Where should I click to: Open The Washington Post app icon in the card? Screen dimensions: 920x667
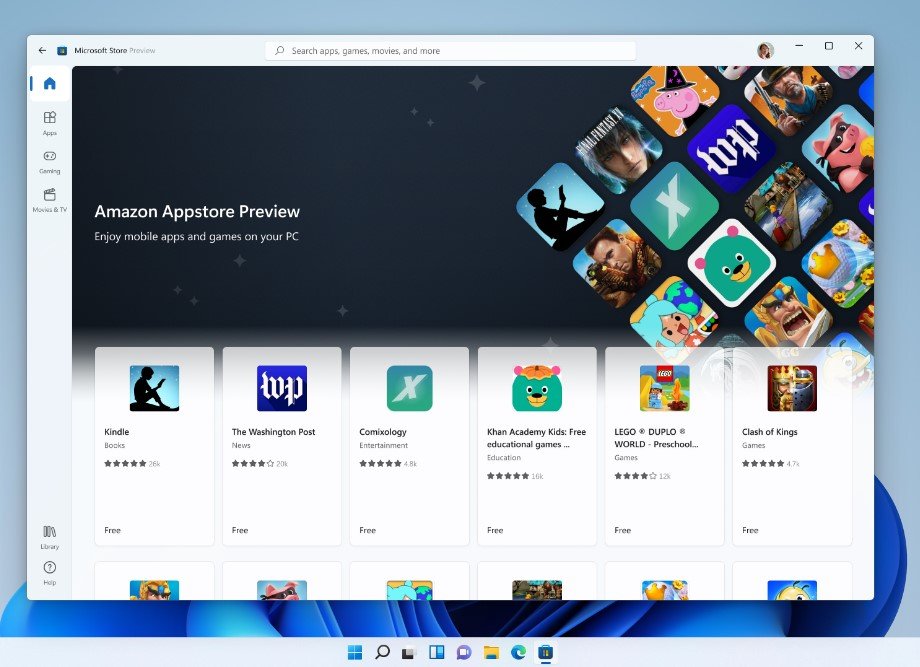click(x=282, y=388)
